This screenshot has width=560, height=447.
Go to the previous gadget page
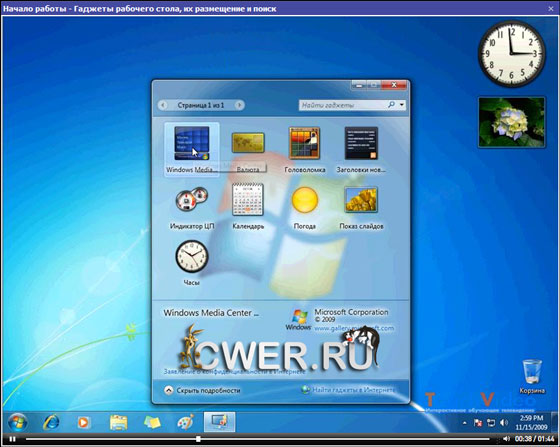pyautogui.click(x=163, y=105)
